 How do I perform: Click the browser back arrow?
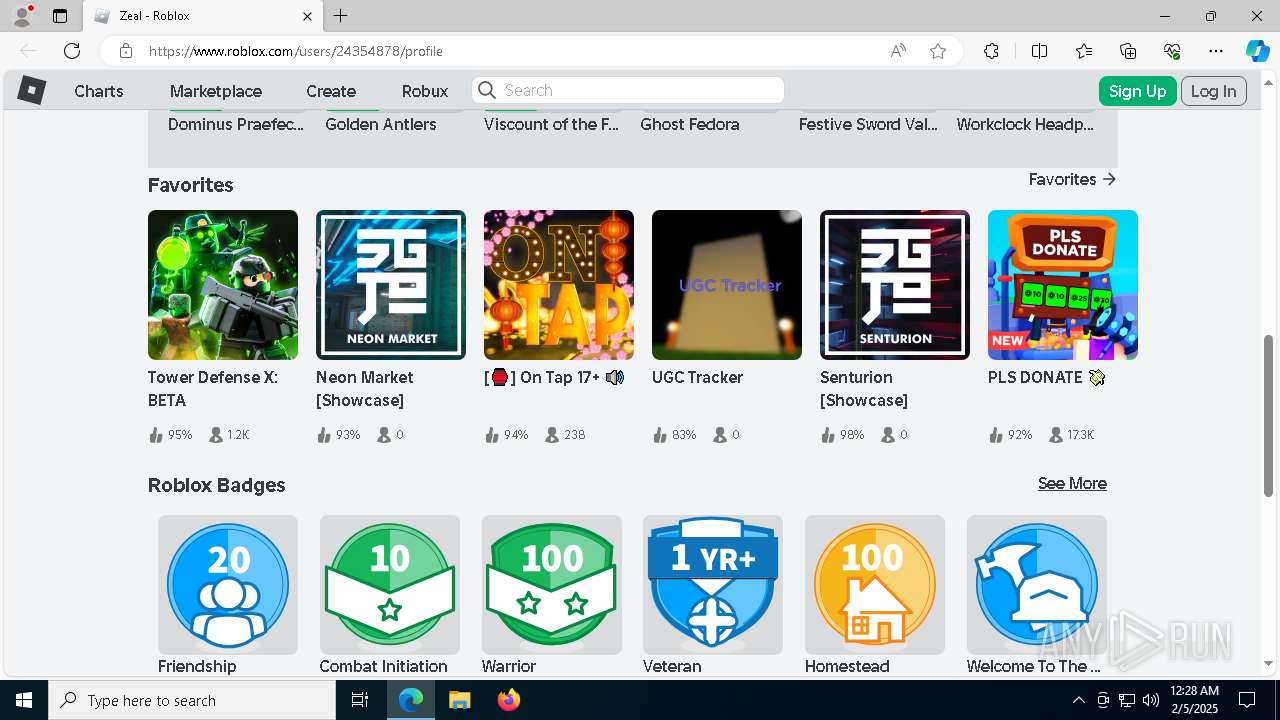click(28, 51)
